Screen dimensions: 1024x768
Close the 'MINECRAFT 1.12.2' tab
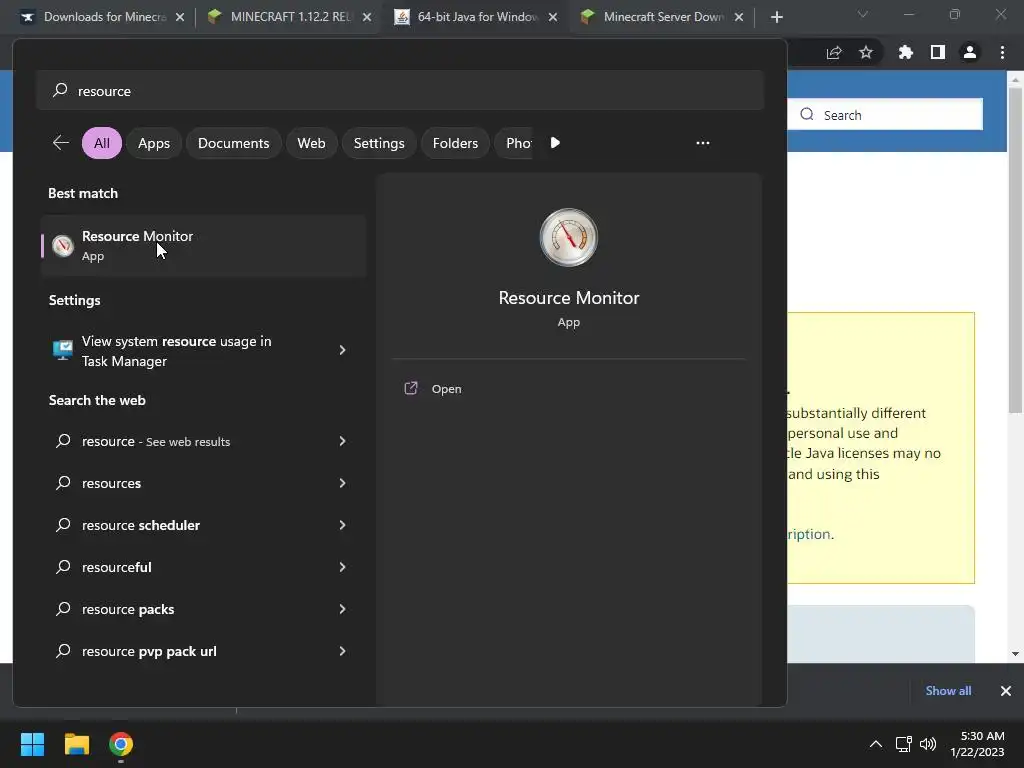367,17
